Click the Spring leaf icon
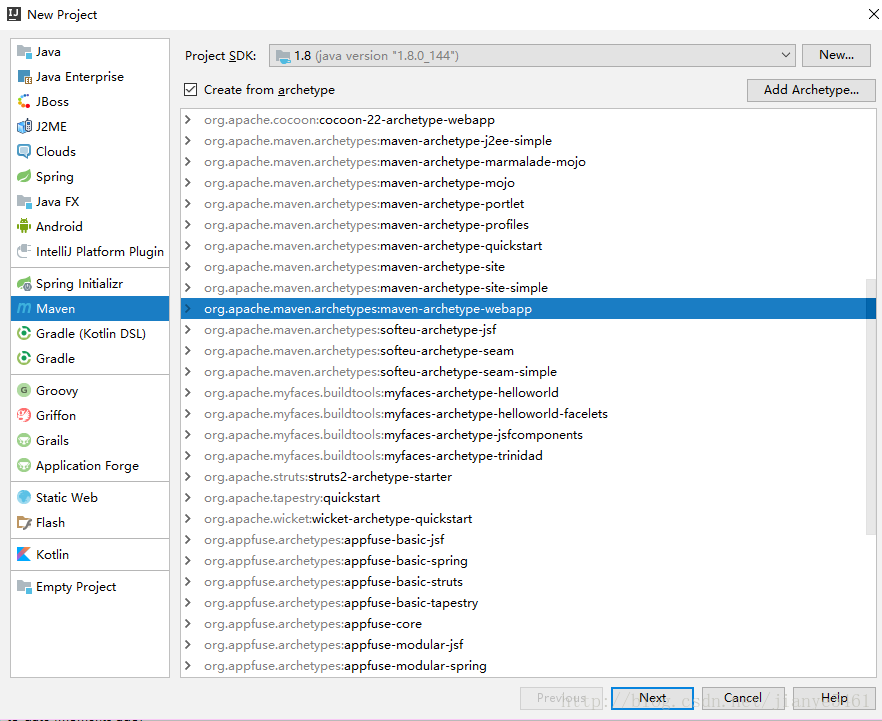This screenshot has width=882, height=721. click(24, 177)
